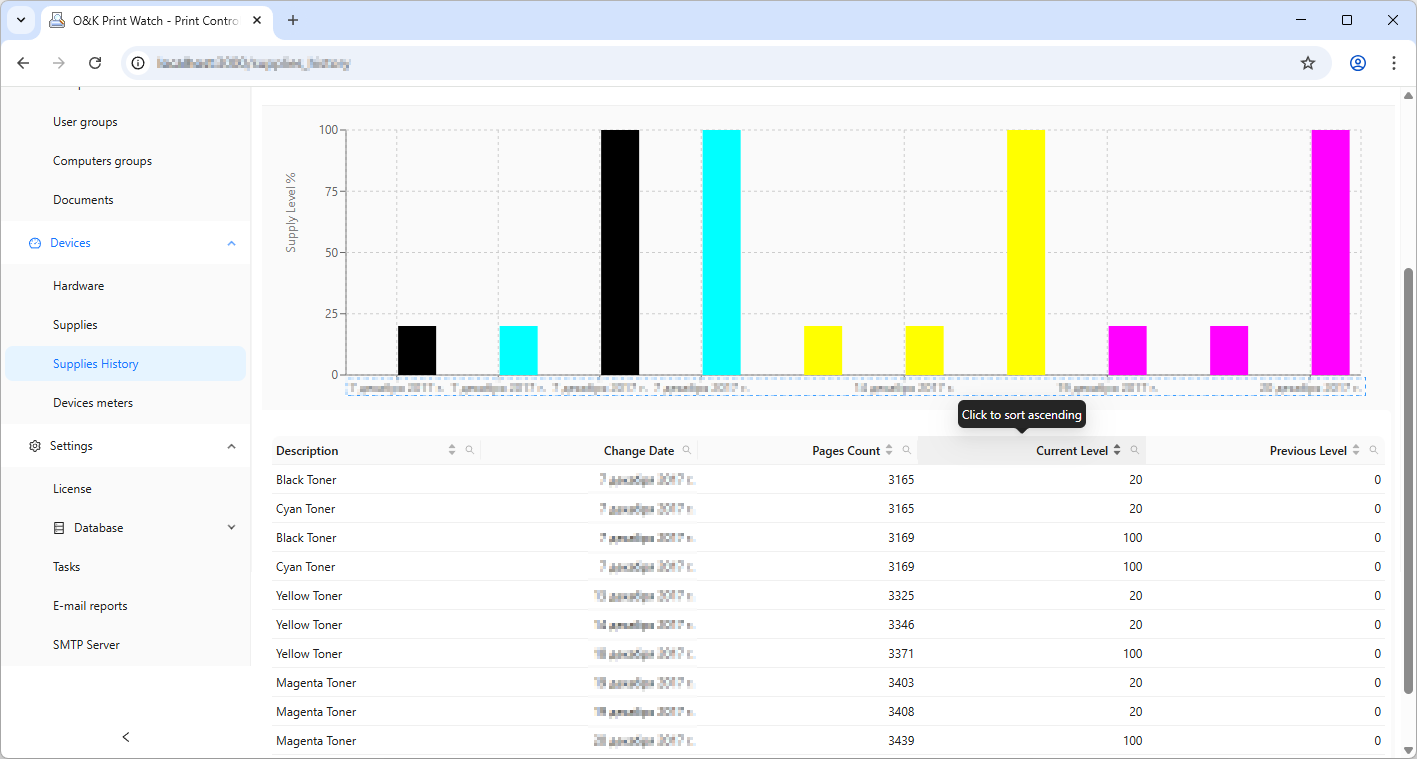Click the search icon in Description column

click(x=469, y=451)
